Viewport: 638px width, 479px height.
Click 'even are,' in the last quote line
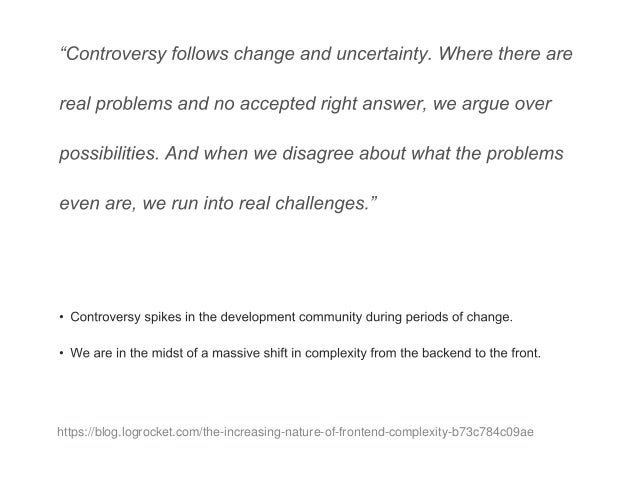point(98,203)
